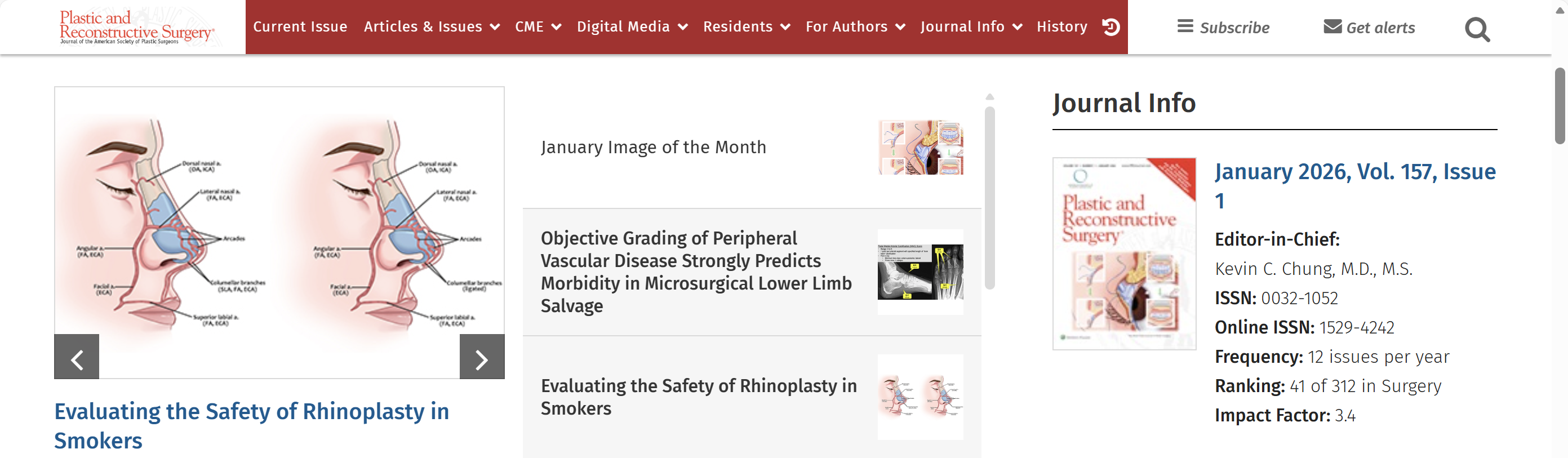Advance to the next carousel slide
Screen dimensions: 1568x458
pyautogui.click(x=482, y=357)
